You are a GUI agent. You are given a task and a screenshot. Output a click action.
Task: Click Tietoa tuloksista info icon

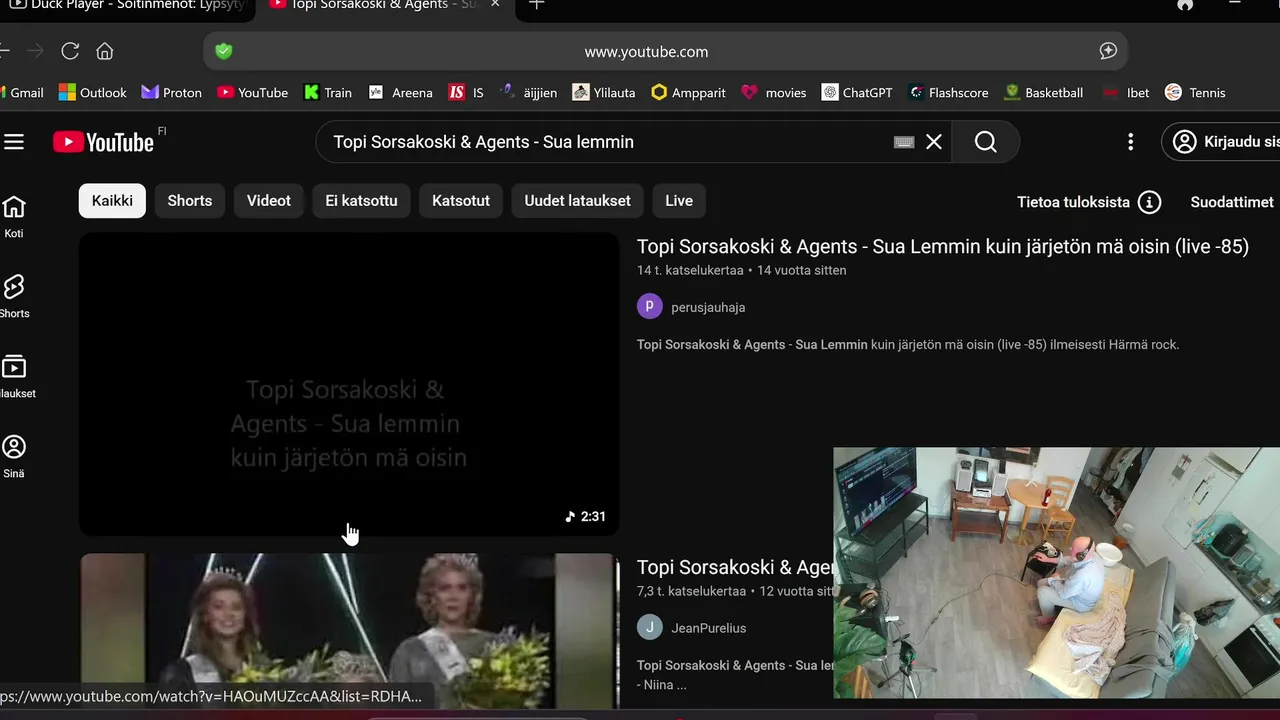point(1150,202)
